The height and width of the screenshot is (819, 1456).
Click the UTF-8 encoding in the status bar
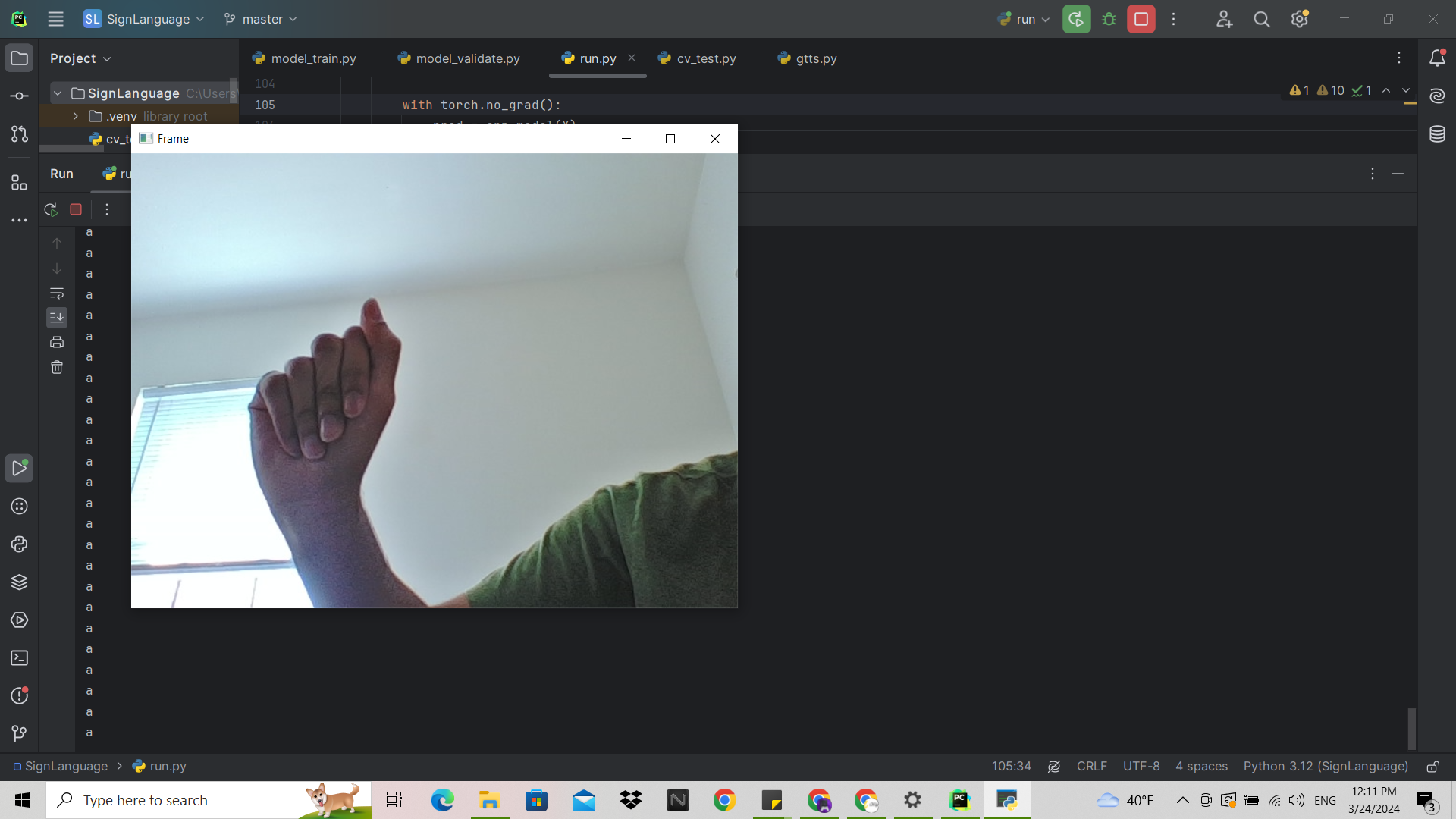click(1141, 767)
